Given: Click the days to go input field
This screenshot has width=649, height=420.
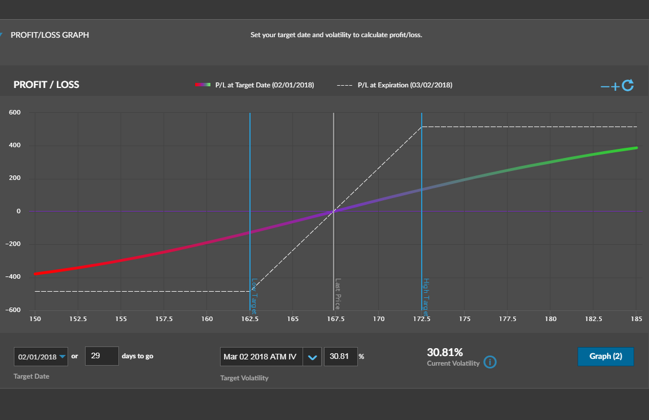Looking at the screenshot, I should point(102,356).
